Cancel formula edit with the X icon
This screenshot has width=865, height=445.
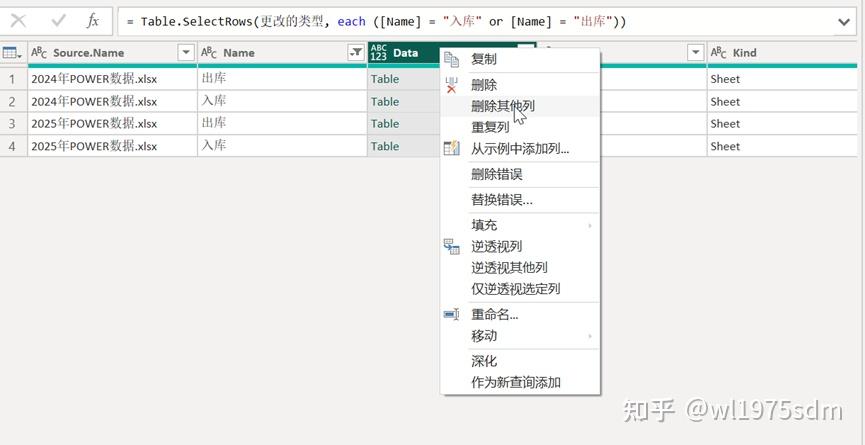click(x=18, y=22)
